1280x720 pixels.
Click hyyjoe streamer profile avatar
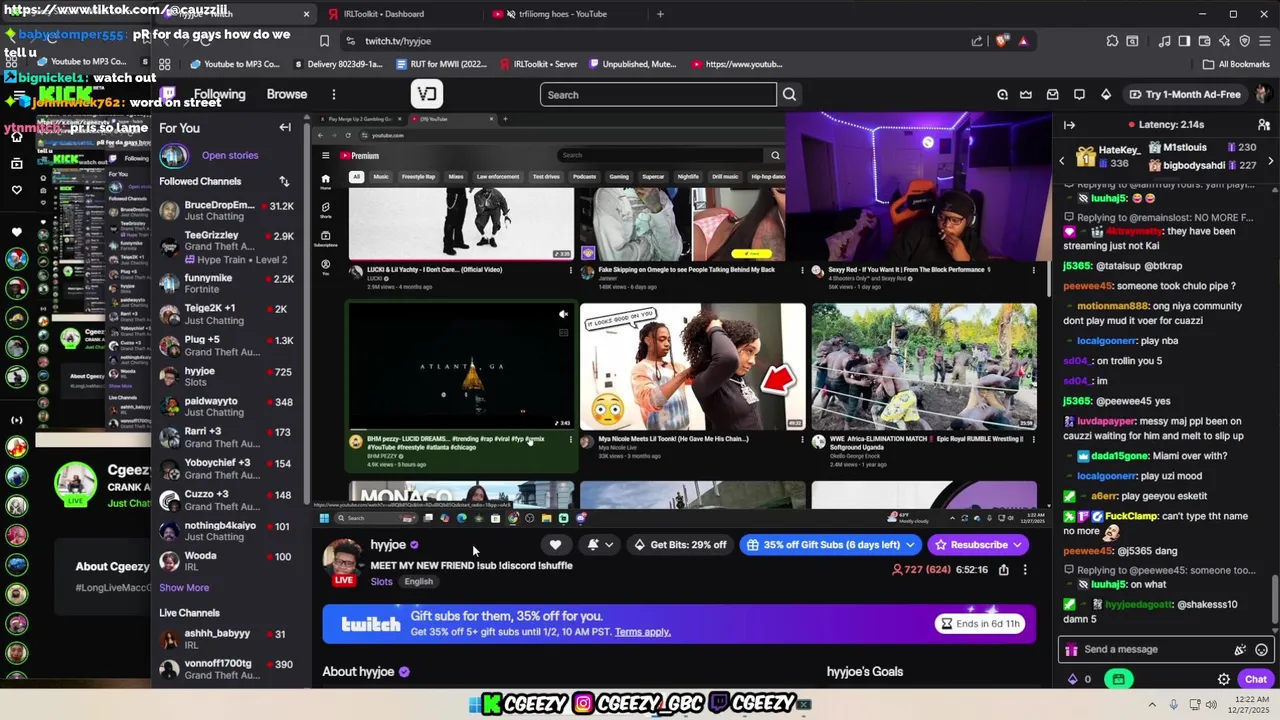click(x=343, y=561)
